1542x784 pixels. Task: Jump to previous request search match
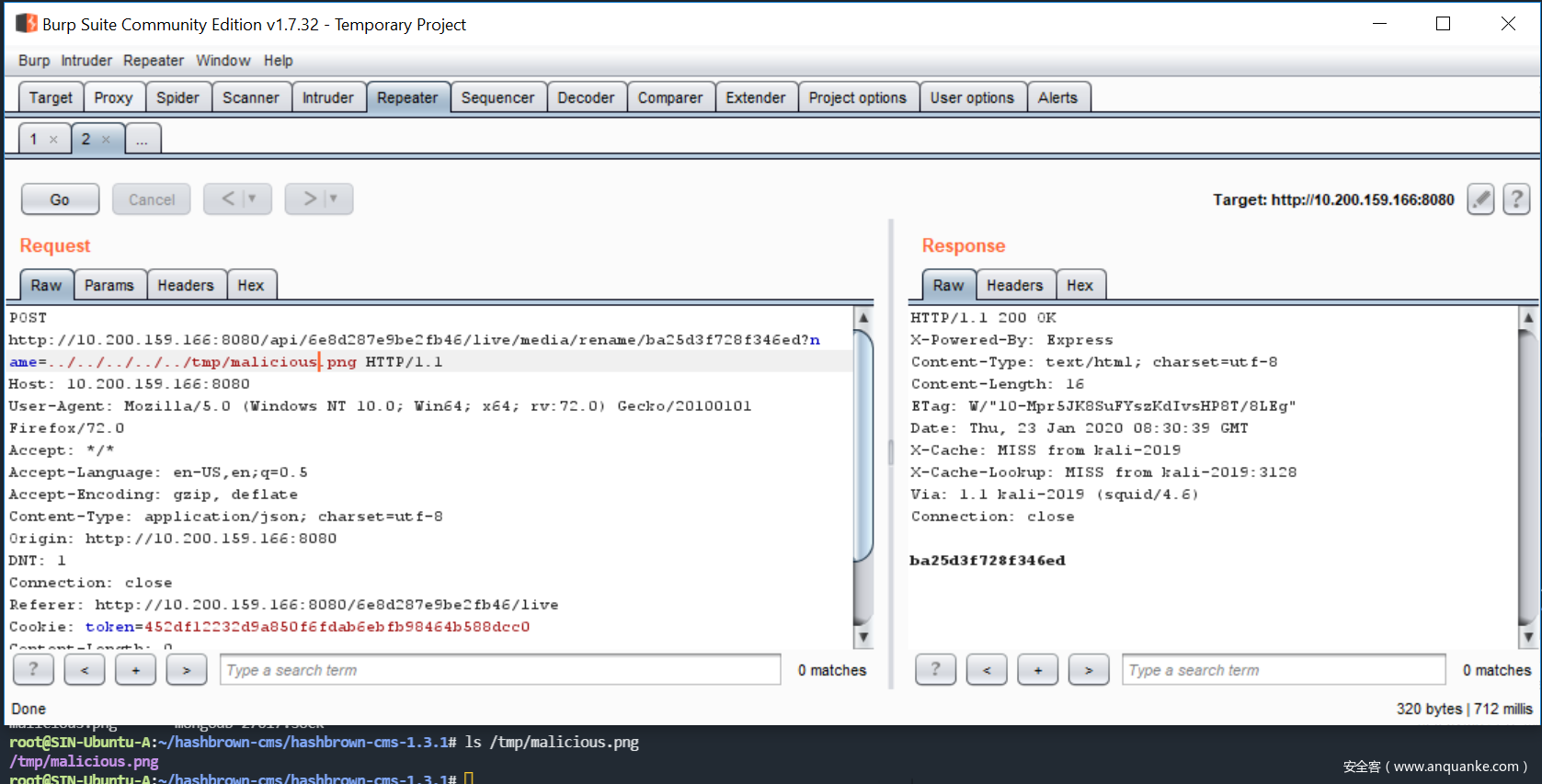(85, 670)
